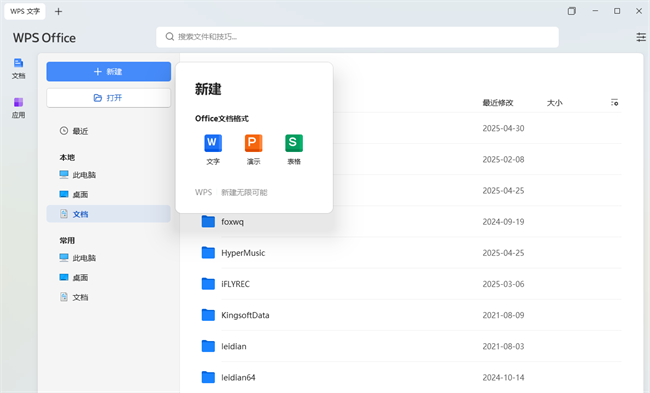Screen dimensions: 650x393
Task: Click the 2024-10-14 date for leidian64
Action: [x=503, y=378]
